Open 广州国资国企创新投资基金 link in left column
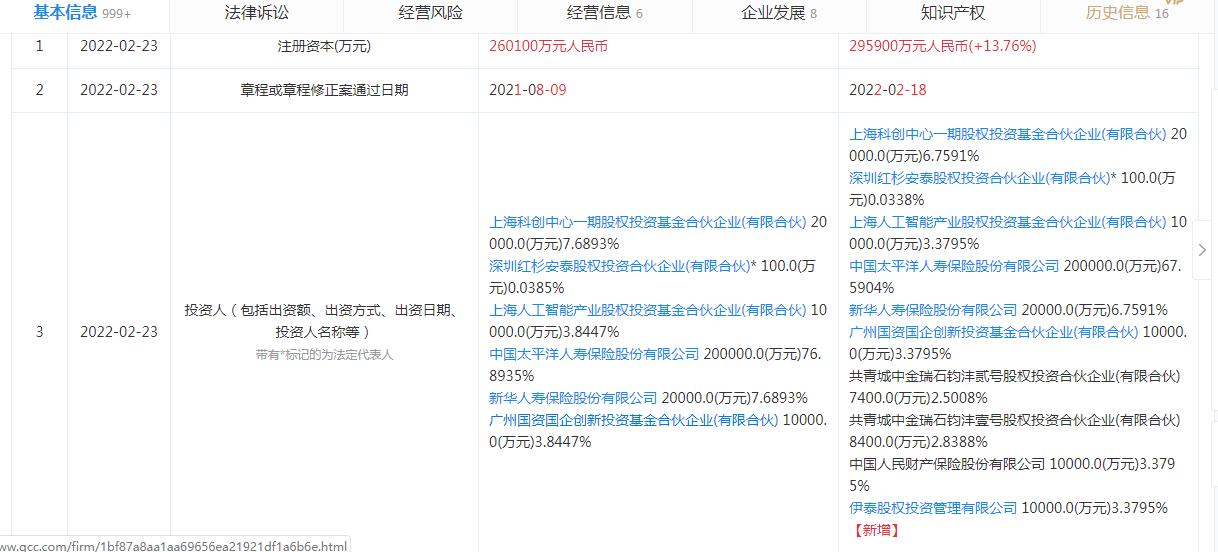 click(x=634, y=420)
